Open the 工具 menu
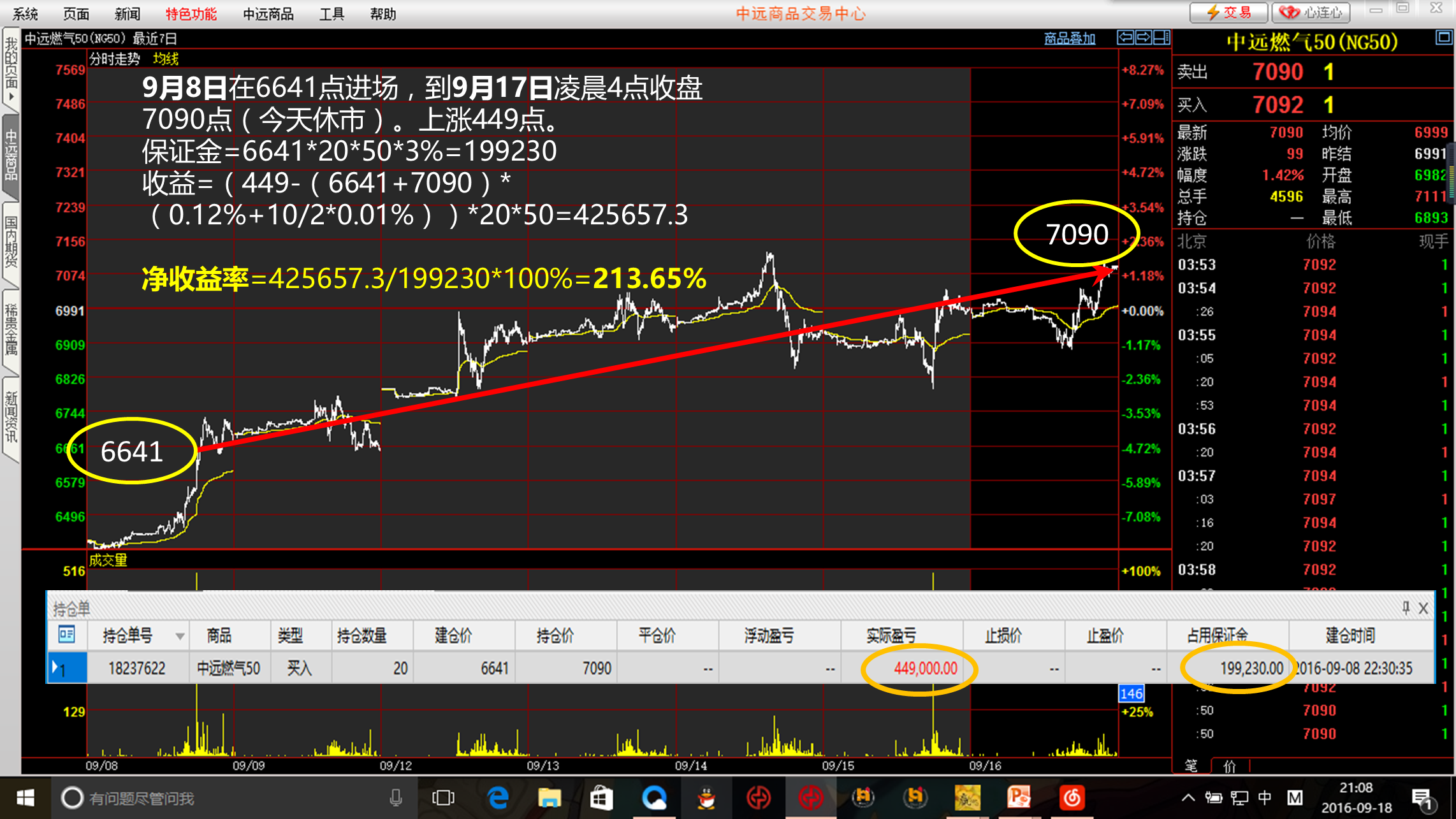This screenshot has height=819, width=1456. (x=332, y=13)
